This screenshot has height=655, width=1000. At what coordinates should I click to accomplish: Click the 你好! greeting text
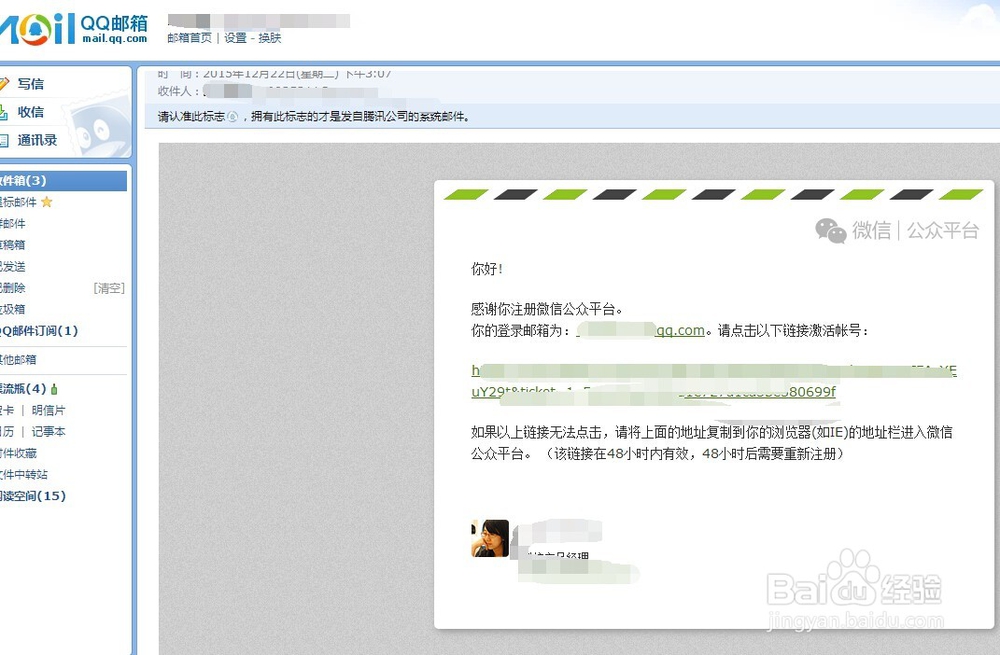click(x=487, y=269)
